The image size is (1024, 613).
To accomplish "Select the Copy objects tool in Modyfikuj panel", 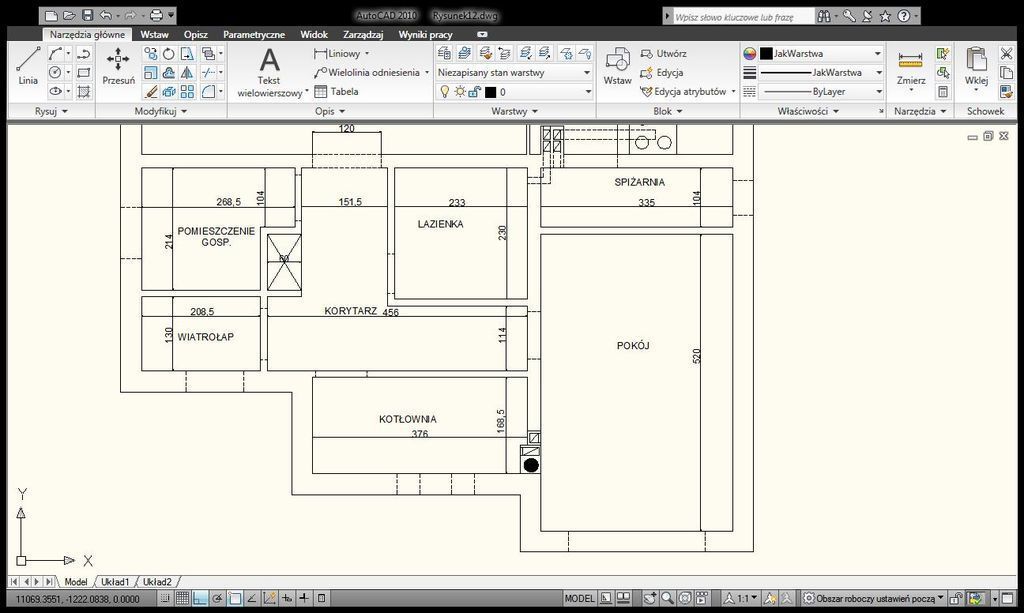I will coord(150,54).
